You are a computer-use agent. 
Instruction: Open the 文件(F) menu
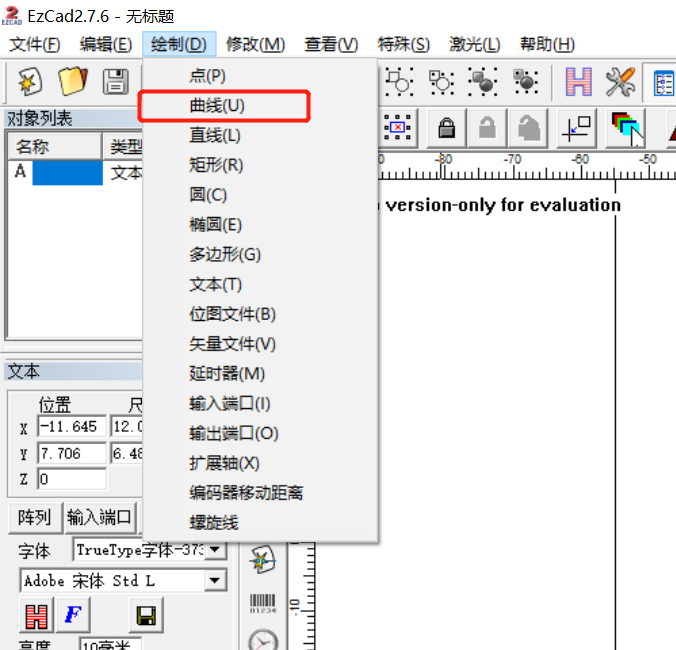pos(34,44)
